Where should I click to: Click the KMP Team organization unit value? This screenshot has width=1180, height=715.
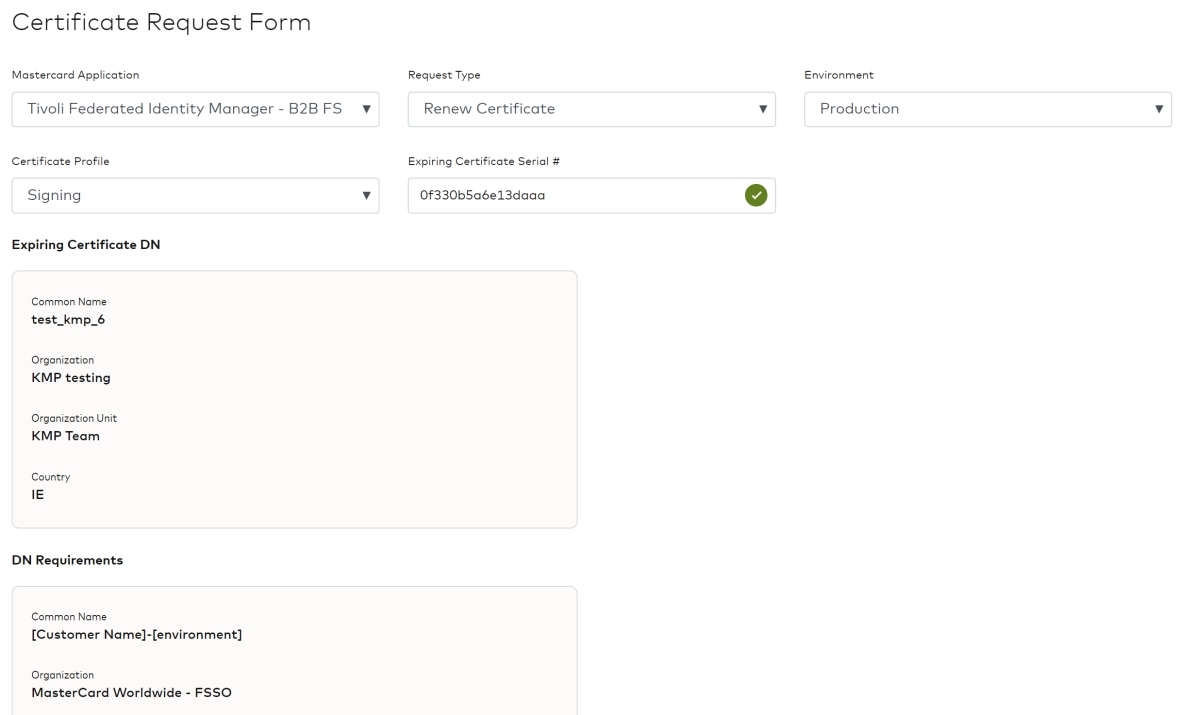click(66, 436)
